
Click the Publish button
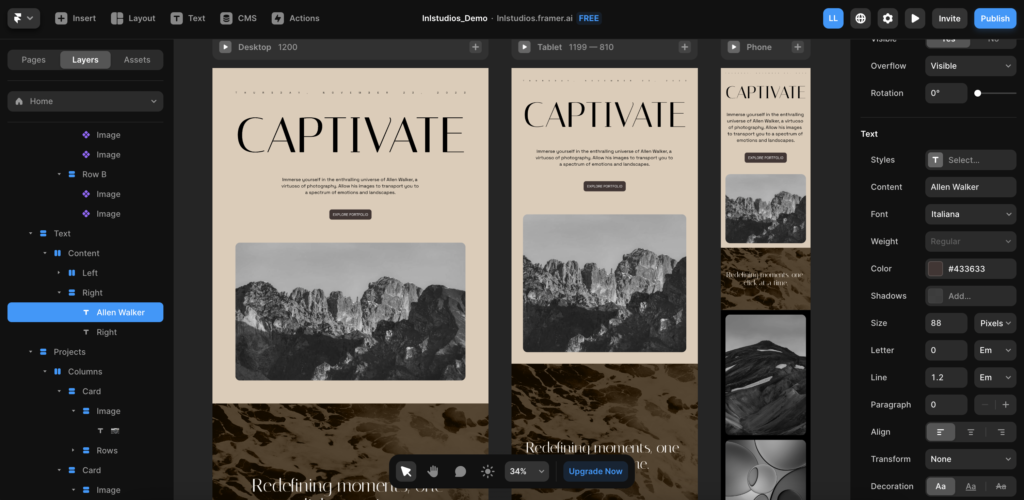point(995,18)
